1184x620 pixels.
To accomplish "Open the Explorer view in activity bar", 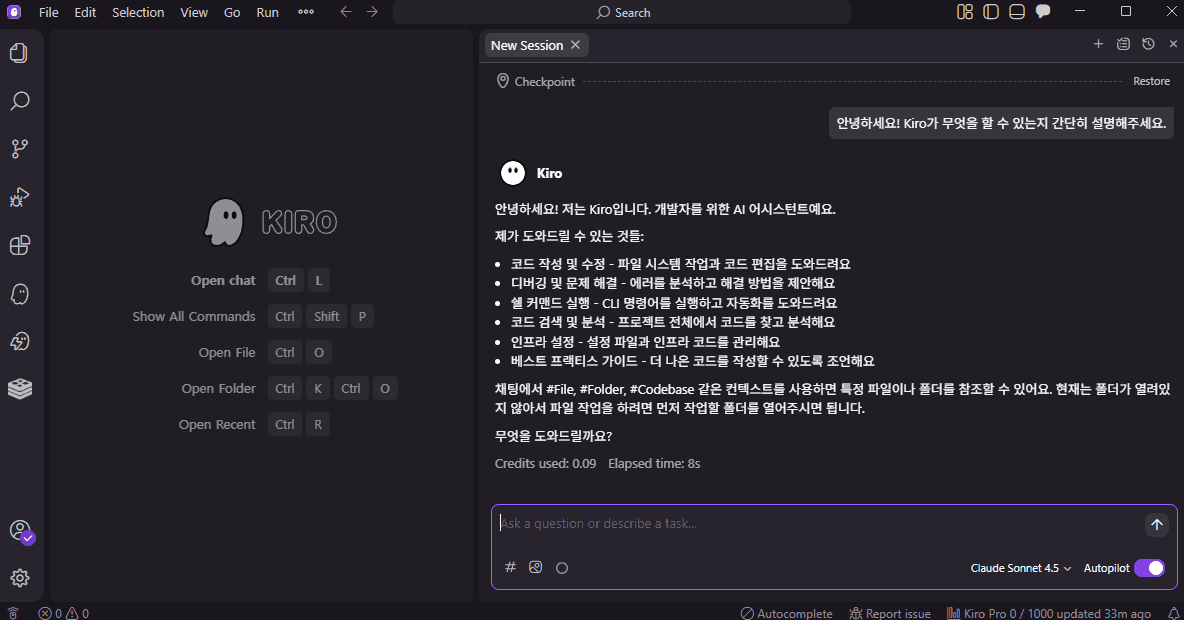I will point(19,53).
